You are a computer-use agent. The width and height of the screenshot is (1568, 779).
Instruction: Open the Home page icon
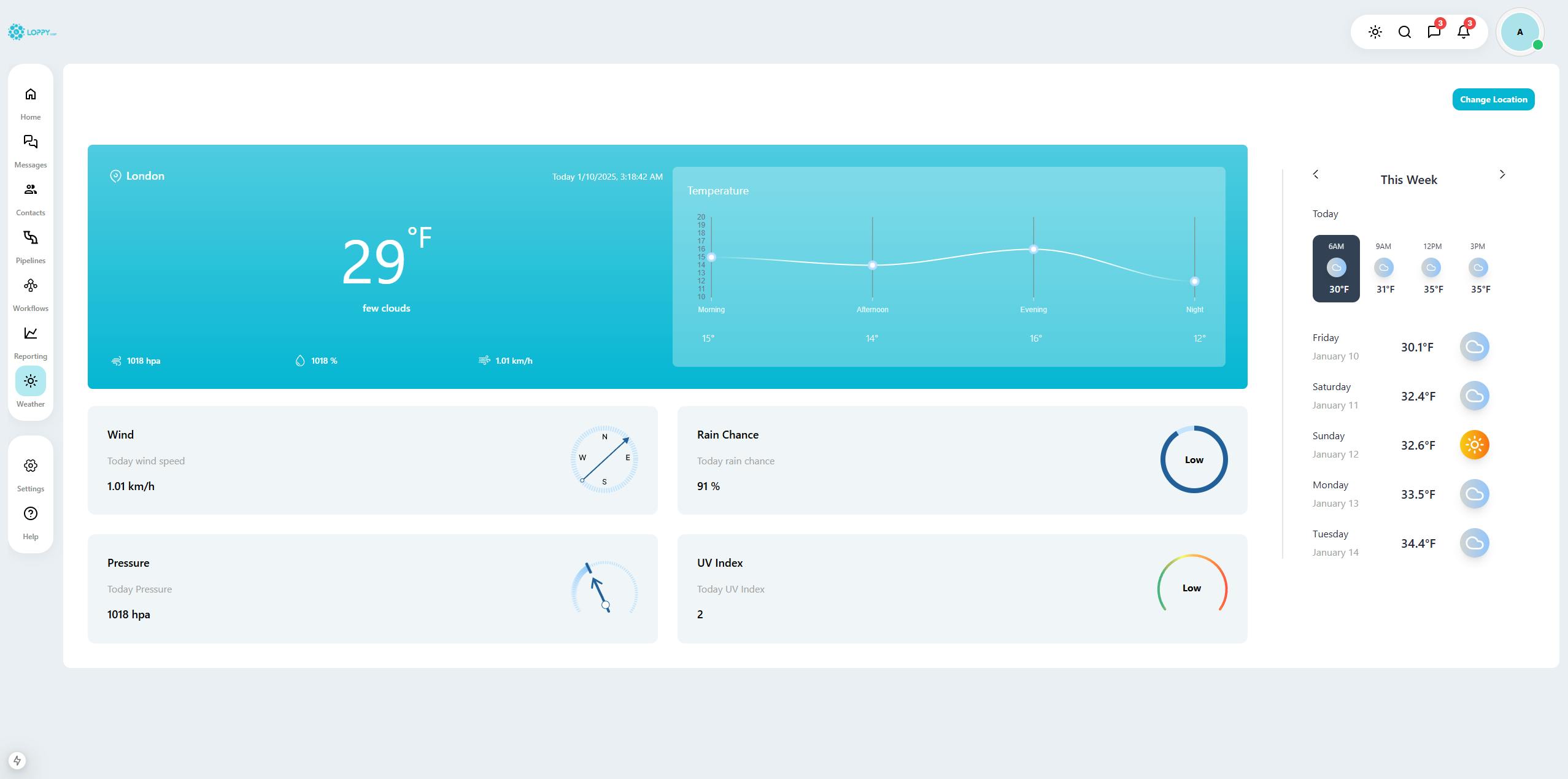coord(30,94)
